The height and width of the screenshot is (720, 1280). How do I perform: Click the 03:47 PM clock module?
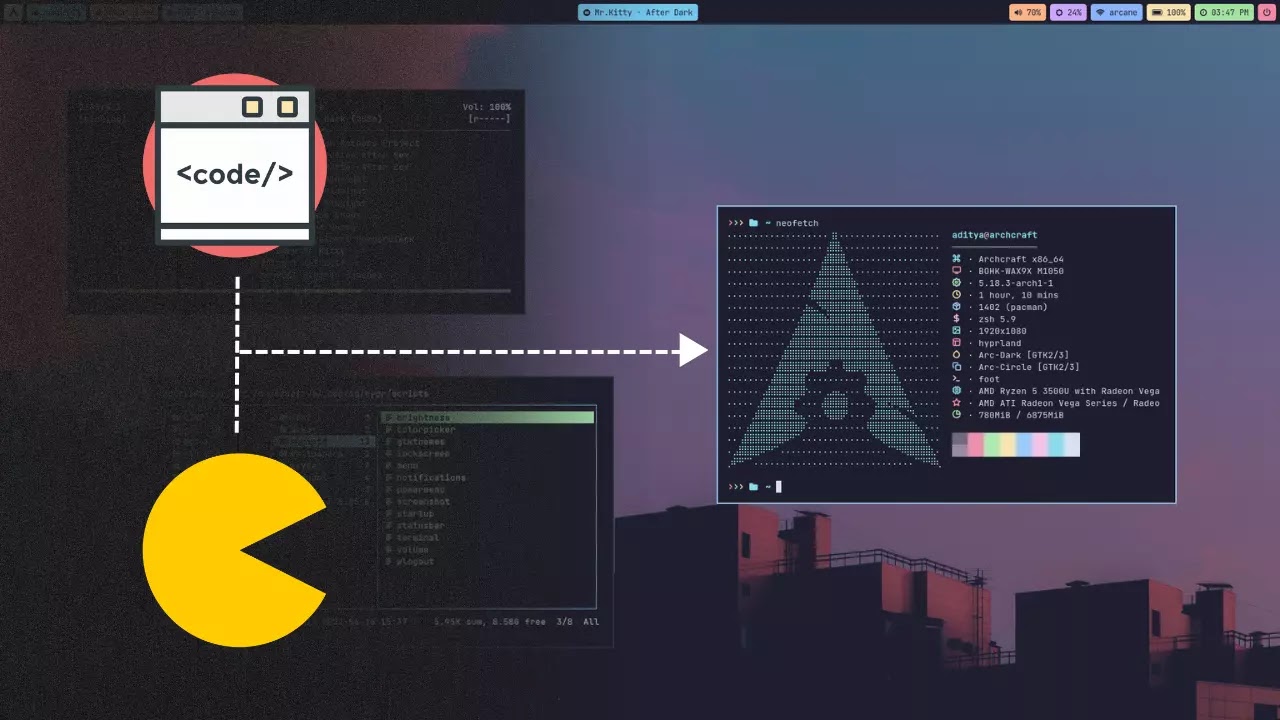coord(1223,13)
